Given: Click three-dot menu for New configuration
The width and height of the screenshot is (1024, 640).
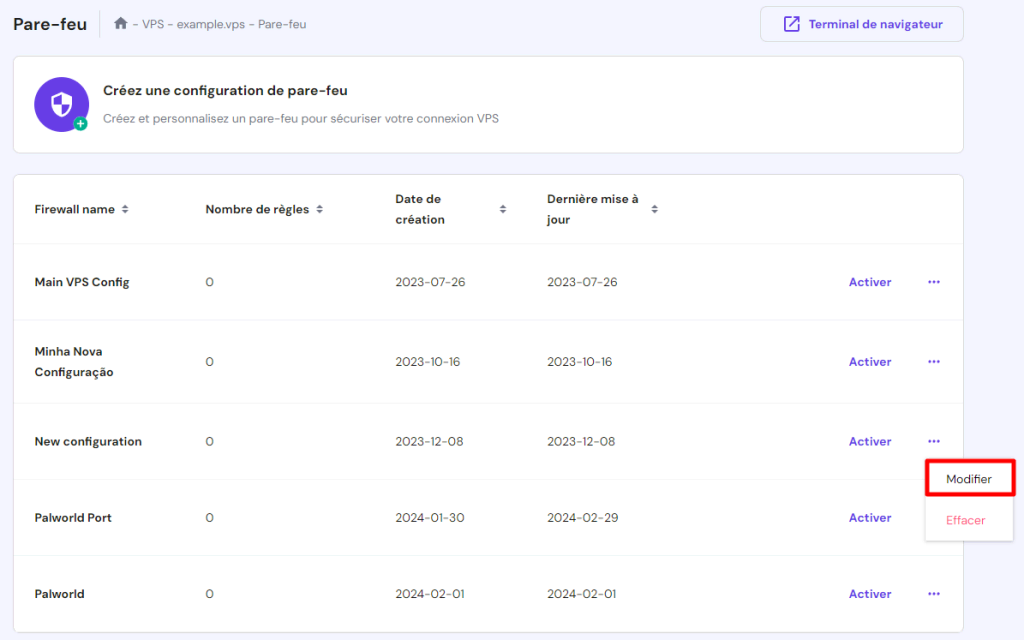Looking at the screenshot, I should point(934,441).
